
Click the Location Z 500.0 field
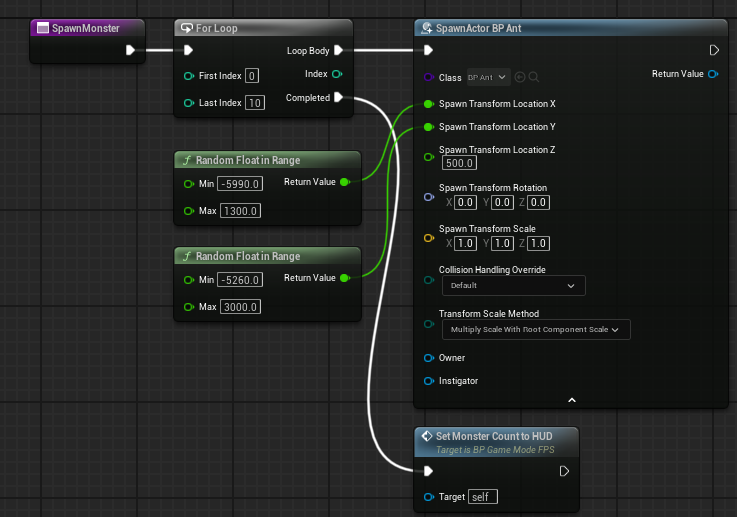[x=459, y=163]
